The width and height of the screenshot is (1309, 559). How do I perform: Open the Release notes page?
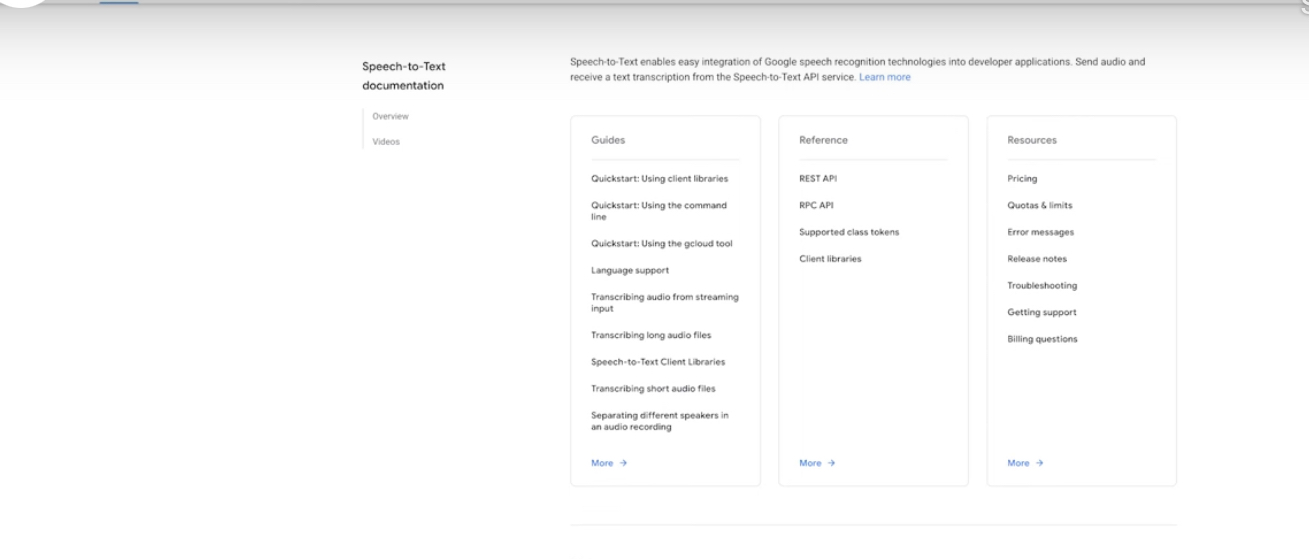pyautogui.click(x=1037, y=259)
